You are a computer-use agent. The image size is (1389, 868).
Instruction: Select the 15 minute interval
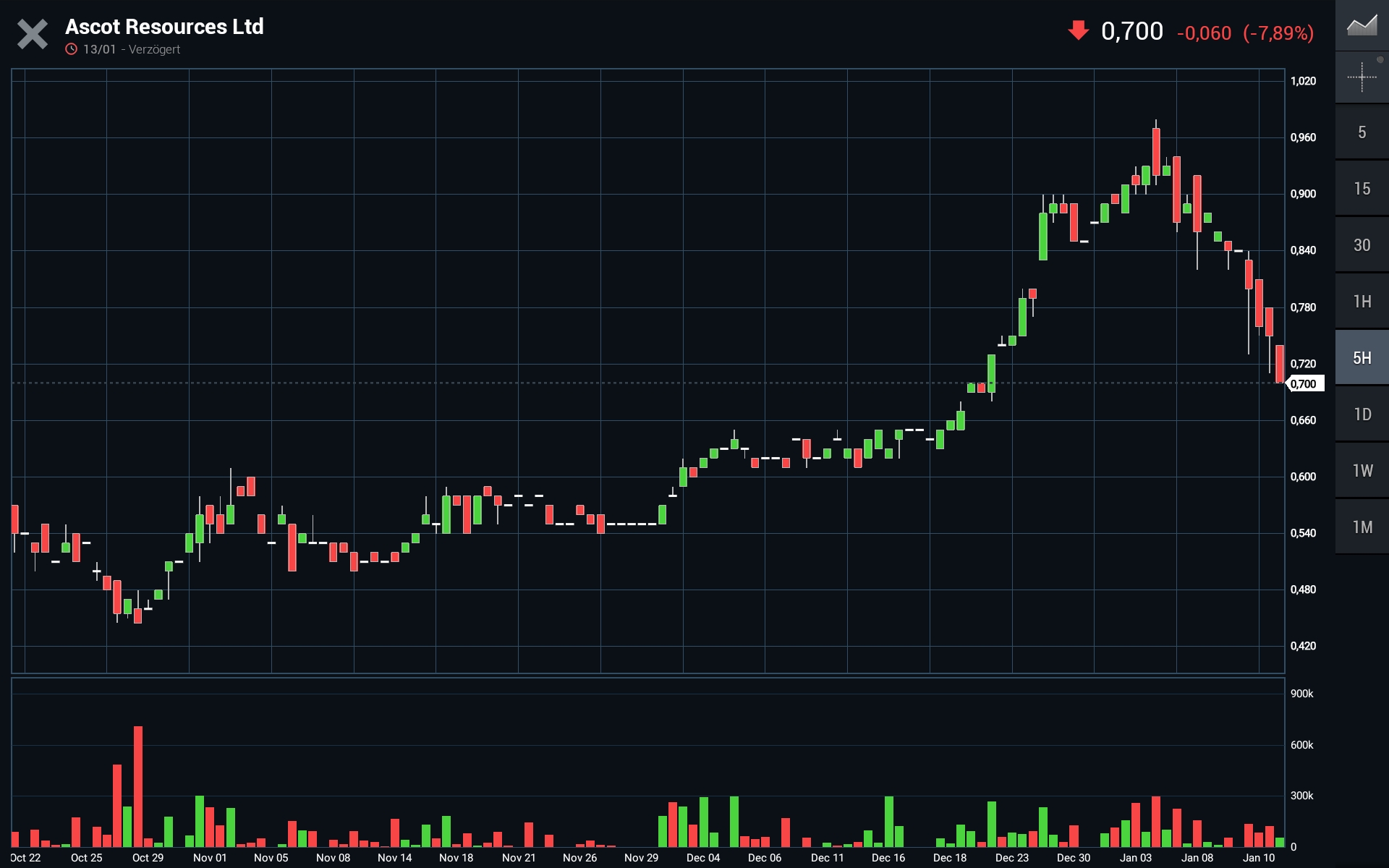point(1362,189)
